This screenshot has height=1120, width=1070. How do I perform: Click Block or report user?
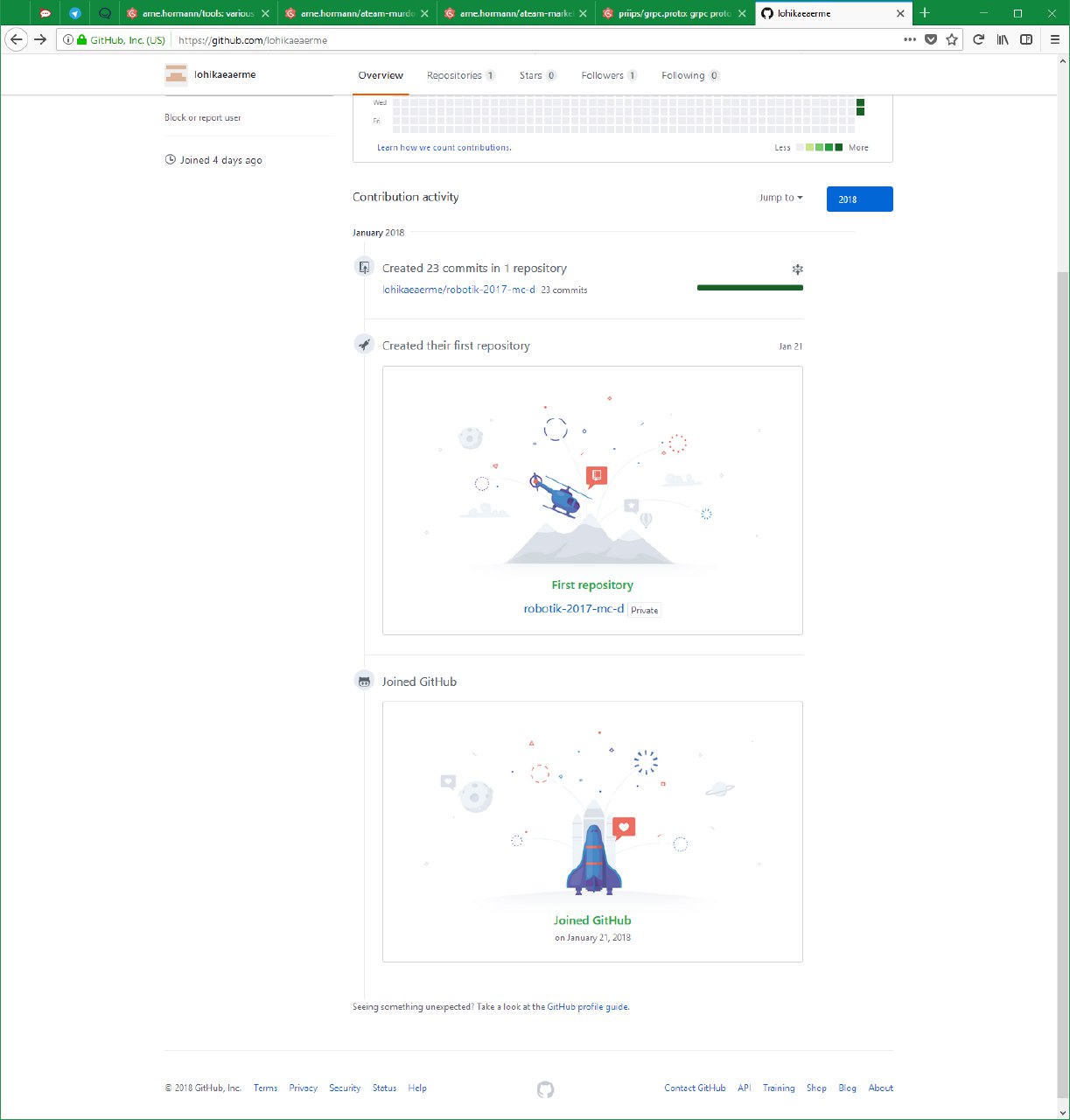coord(203,117)
